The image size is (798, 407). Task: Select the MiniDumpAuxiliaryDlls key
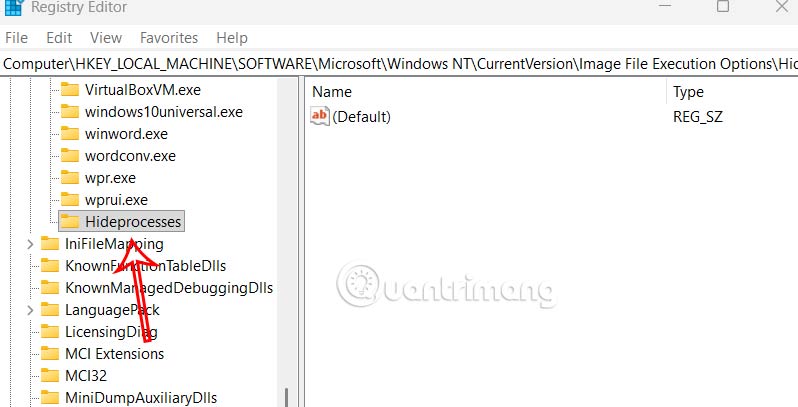(141, 397)
